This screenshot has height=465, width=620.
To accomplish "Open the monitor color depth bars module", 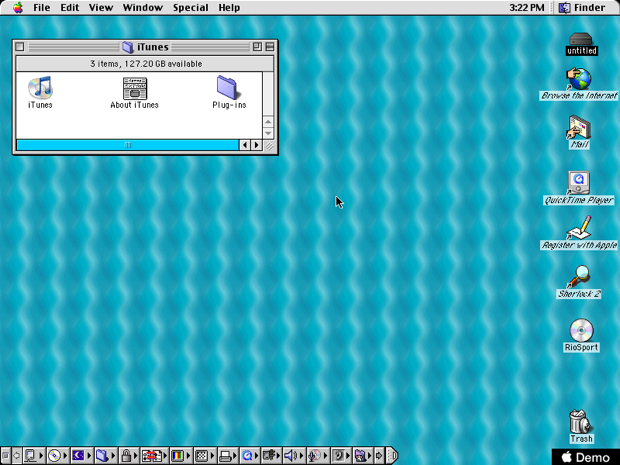I will click(x=181, y=456).
